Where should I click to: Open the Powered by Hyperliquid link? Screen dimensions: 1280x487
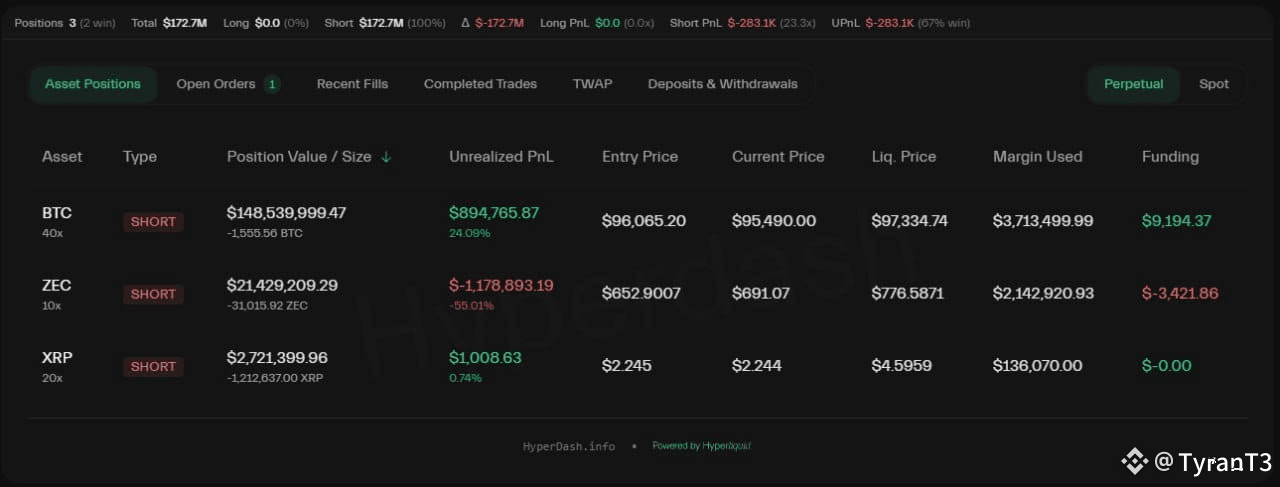click(701, 446)
